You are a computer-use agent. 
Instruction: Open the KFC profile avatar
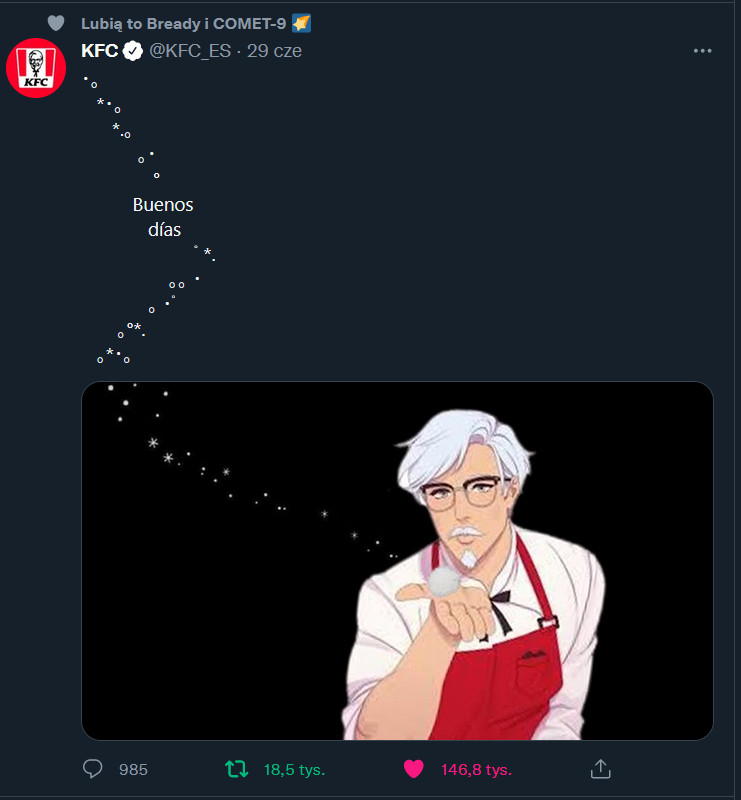coord(36,68)
